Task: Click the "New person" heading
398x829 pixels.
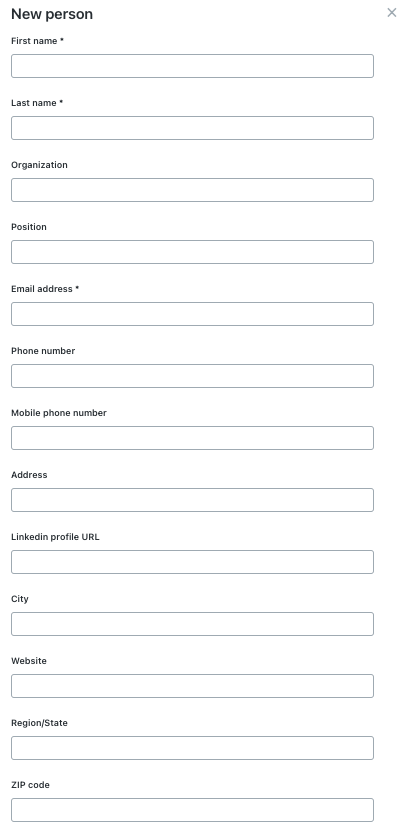Action: tap(52, 14)
